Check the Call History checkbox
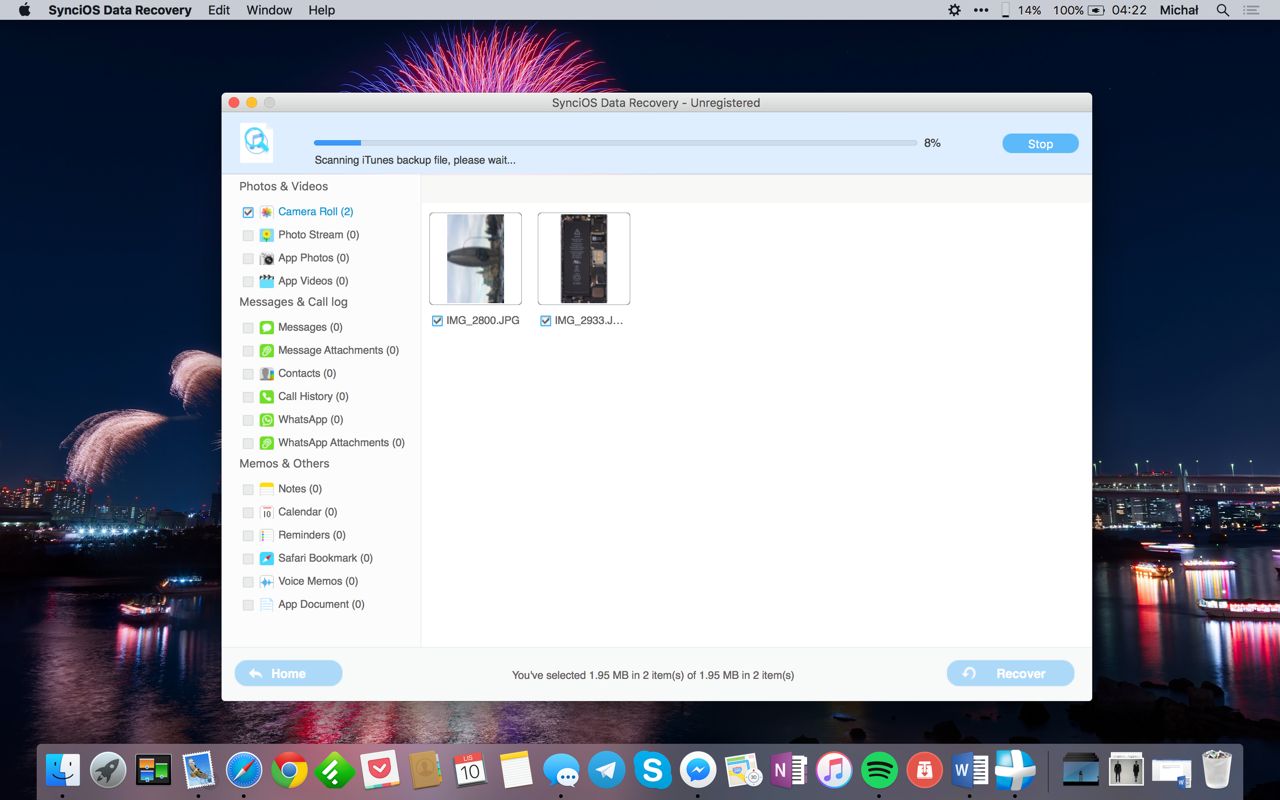 248,396
